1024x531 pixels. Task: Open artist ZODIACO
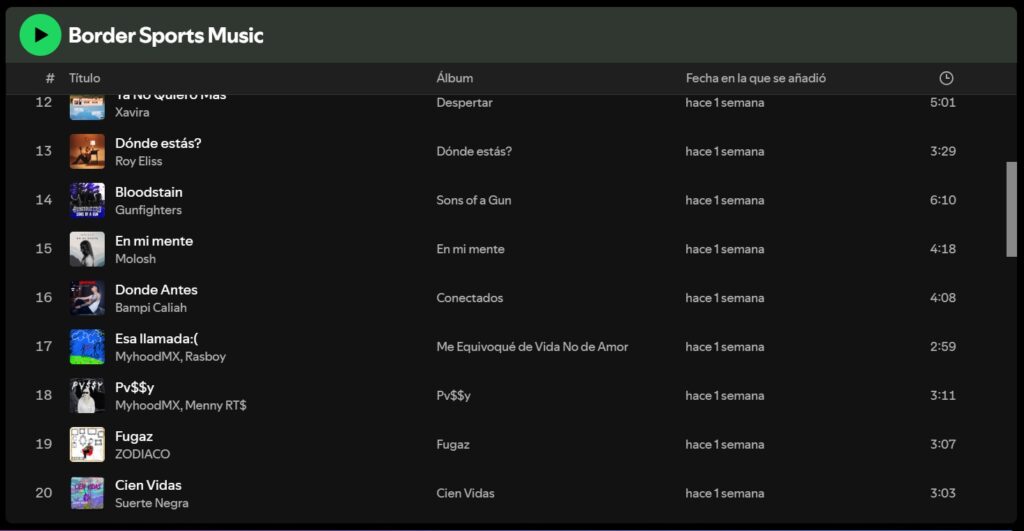pyautogui.click(x=142, y=454)
